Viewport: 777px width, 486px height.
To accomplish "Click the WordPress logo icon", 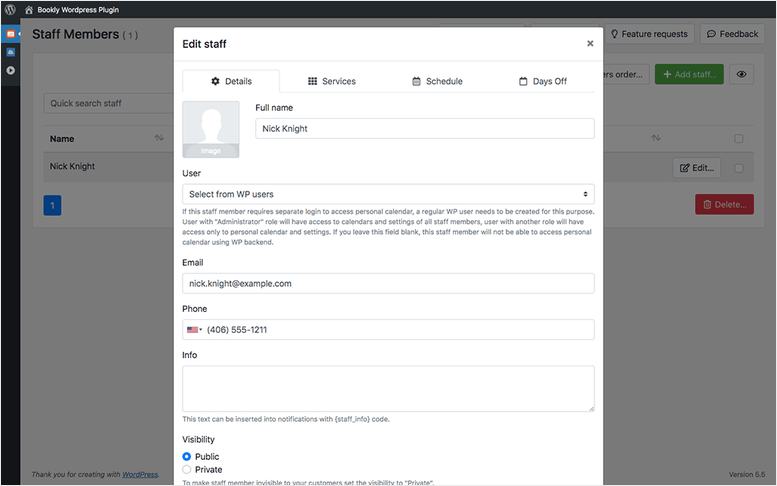I will [10, 9].
